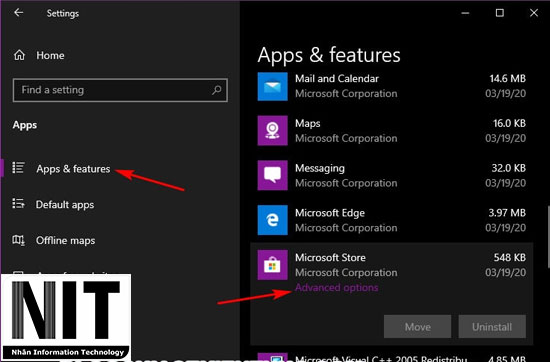Click the Apps & features page heading
Image resolution: width=550 pixels, height=362 pixels.
pos(329,55)
